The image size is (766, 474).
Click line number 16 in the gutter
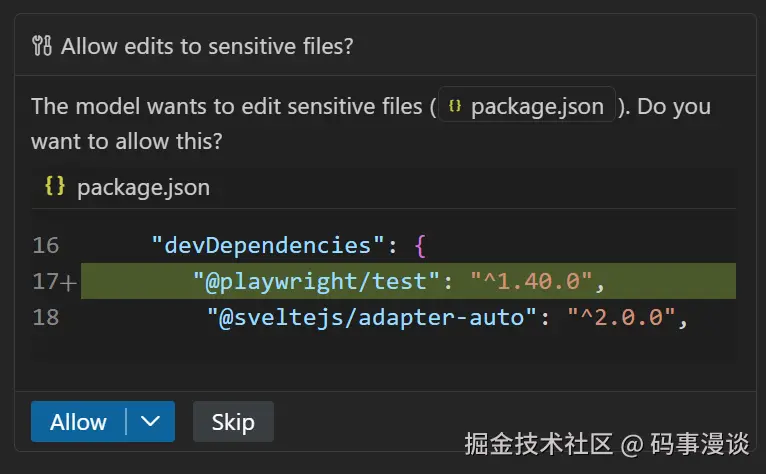(46, 245)
